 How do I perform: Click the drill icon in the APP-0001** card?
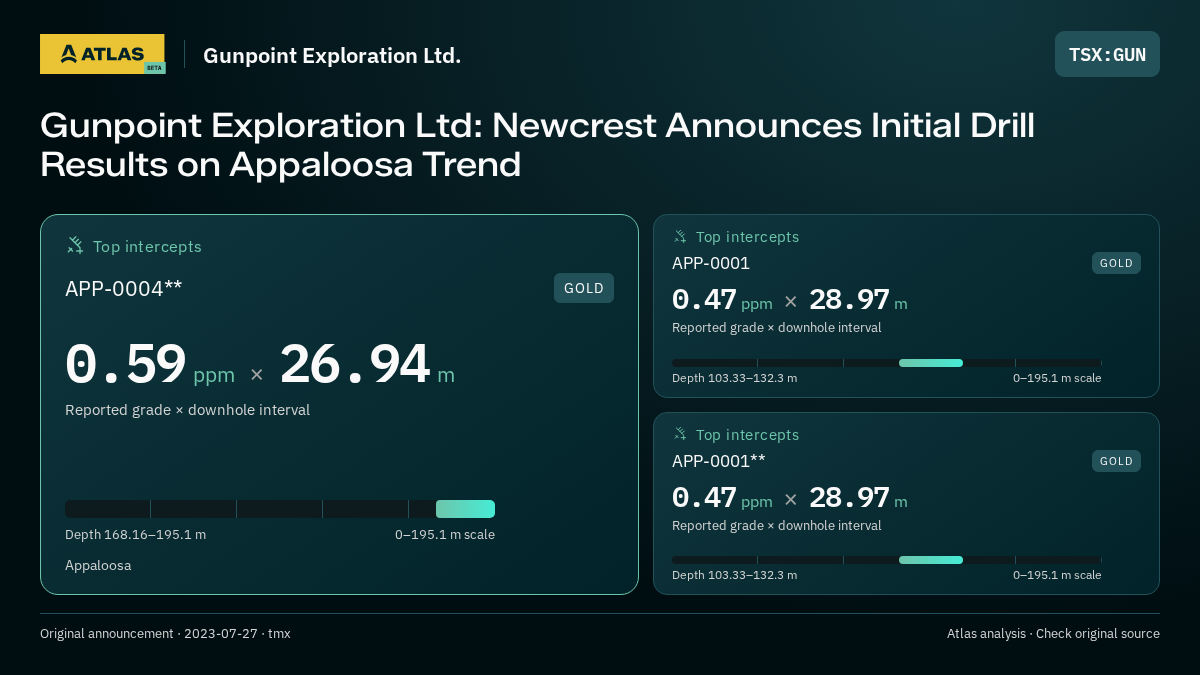[x=680, y=434]
